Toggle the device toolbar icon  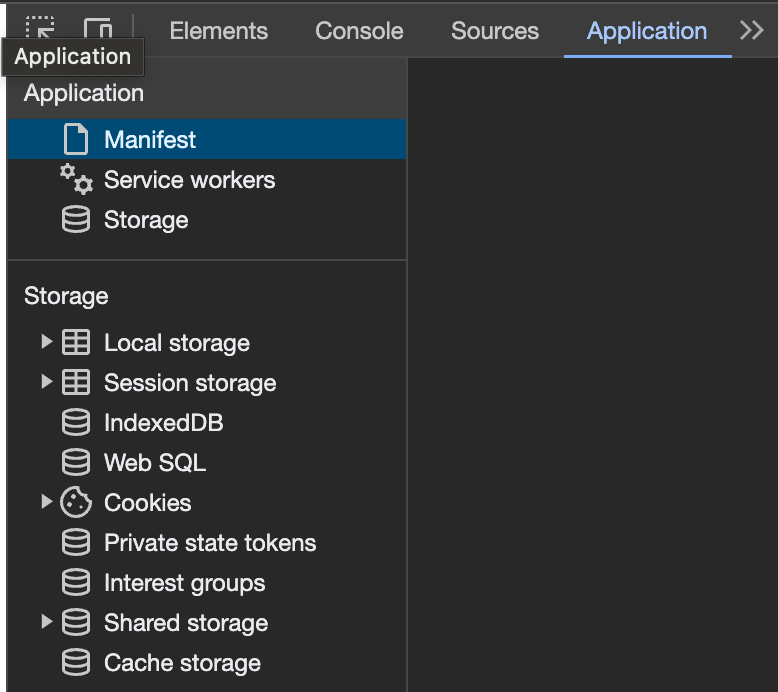pyautogui.click(x=98, y=30)
